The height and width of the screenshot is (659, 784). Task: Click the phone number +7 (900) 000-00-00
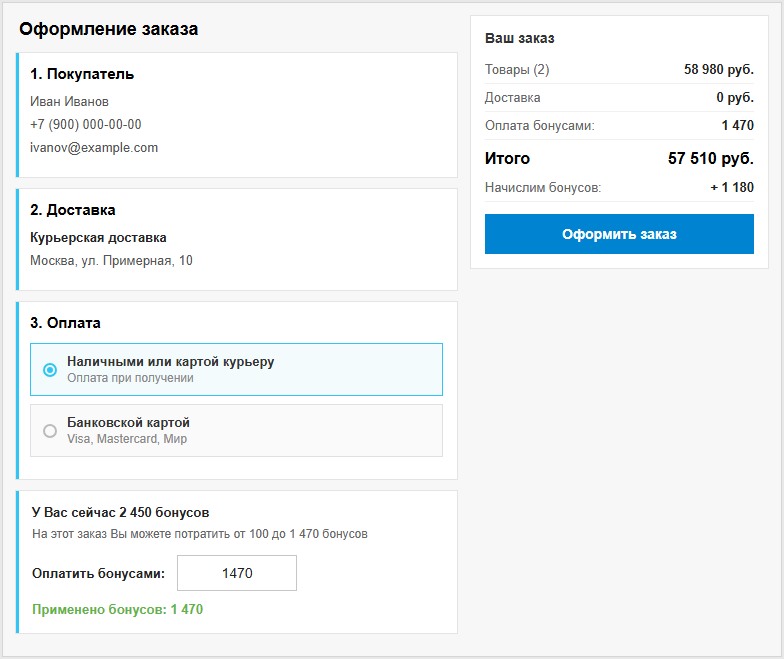(86, 124)
